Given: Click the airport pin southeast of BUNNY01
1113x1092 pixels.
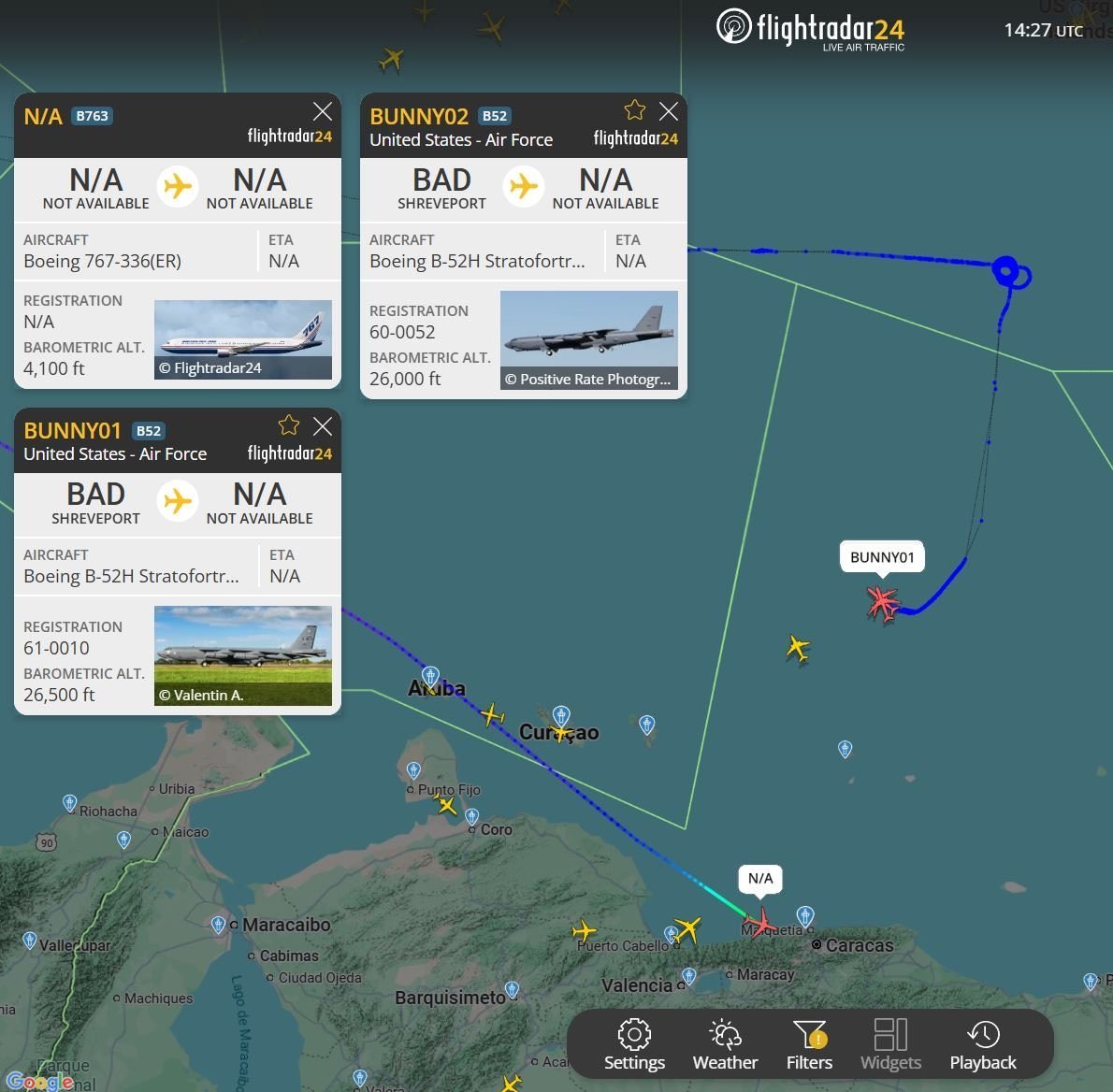Looking at the screenshot, I should pos(845,749).
